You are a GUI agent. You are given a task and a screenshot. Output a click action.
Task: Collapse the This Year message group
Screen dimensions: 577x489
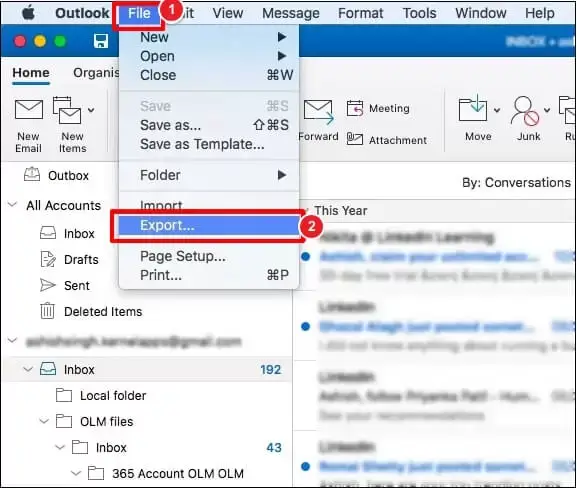306,211
